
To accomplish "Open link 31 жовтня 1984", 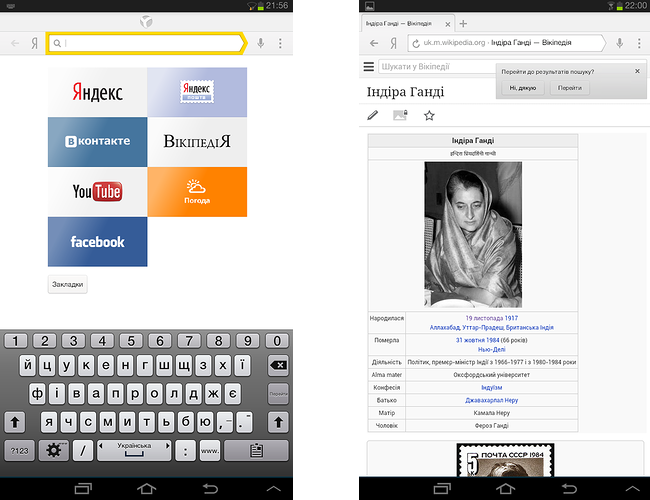I will pos(477,340).
